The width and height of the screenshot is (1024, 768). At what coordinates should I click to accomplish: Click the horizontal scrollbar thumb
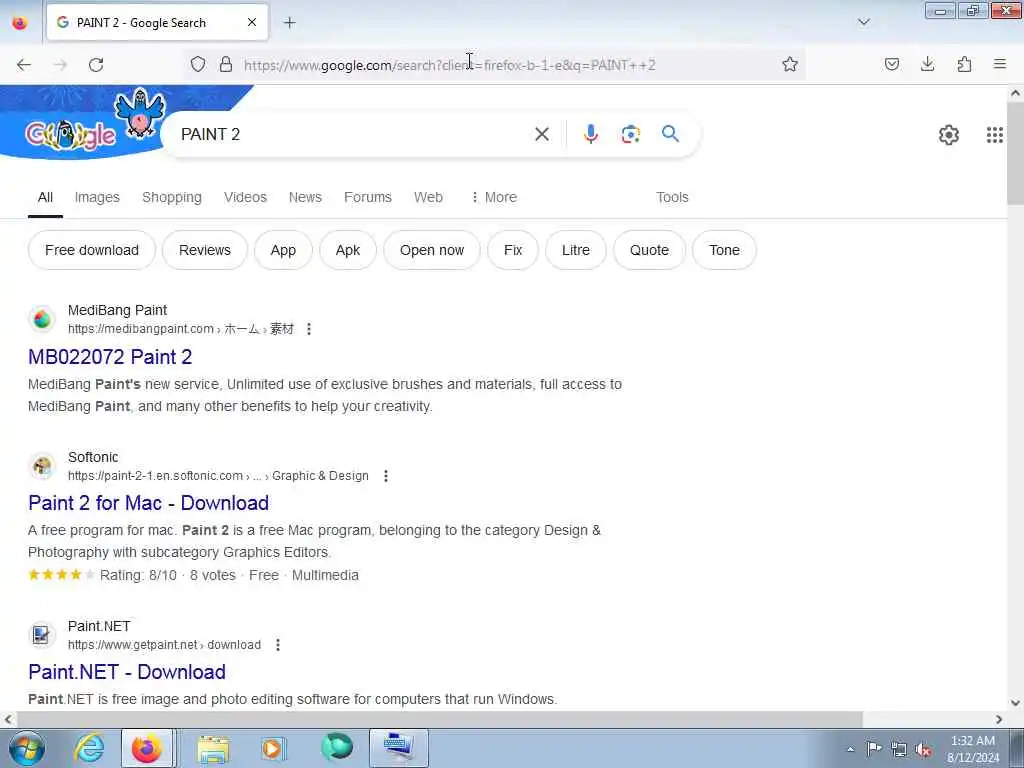coord(440,719)
